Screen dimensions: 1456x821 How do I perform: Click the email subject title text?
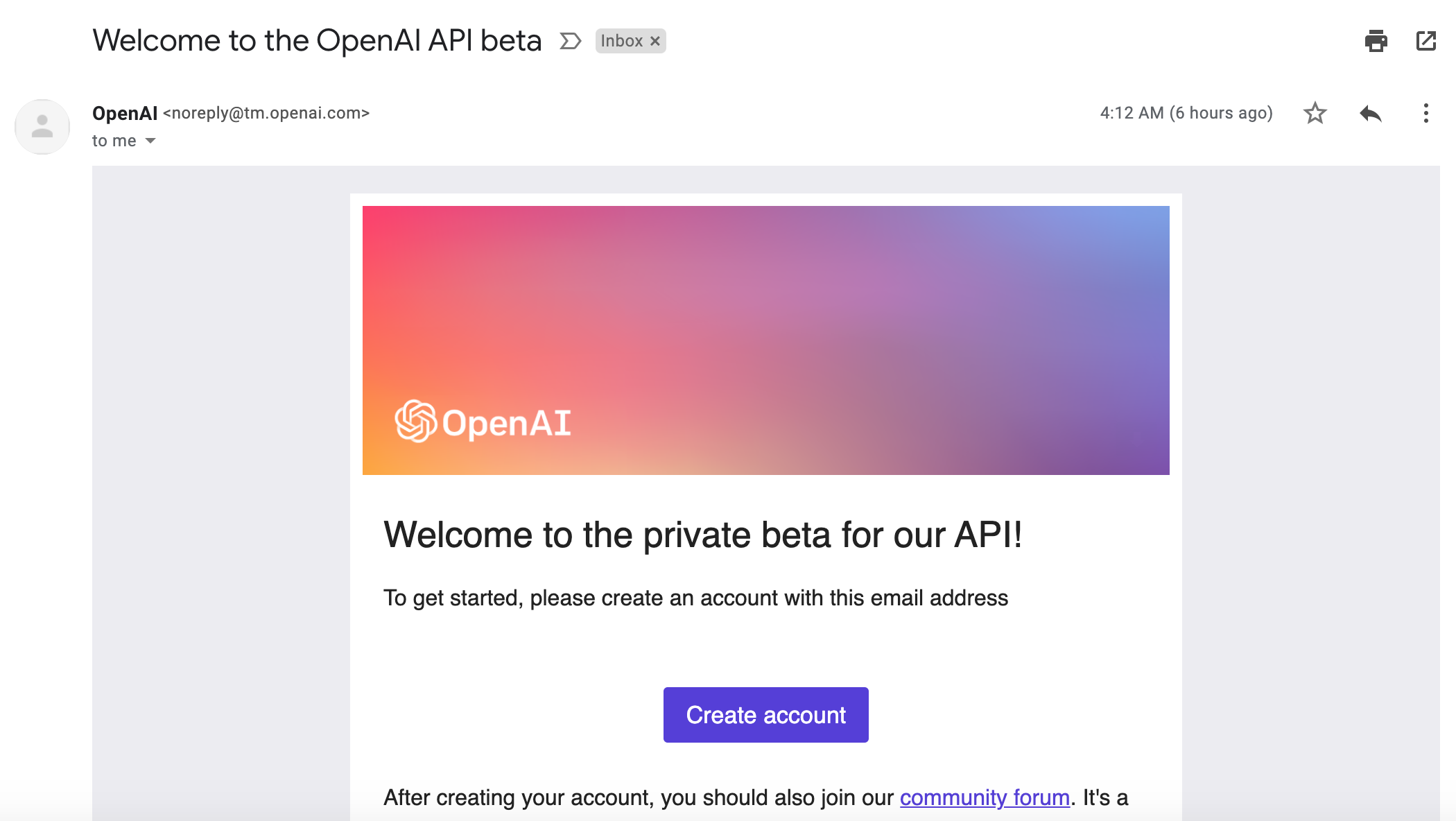pos(317,41)
